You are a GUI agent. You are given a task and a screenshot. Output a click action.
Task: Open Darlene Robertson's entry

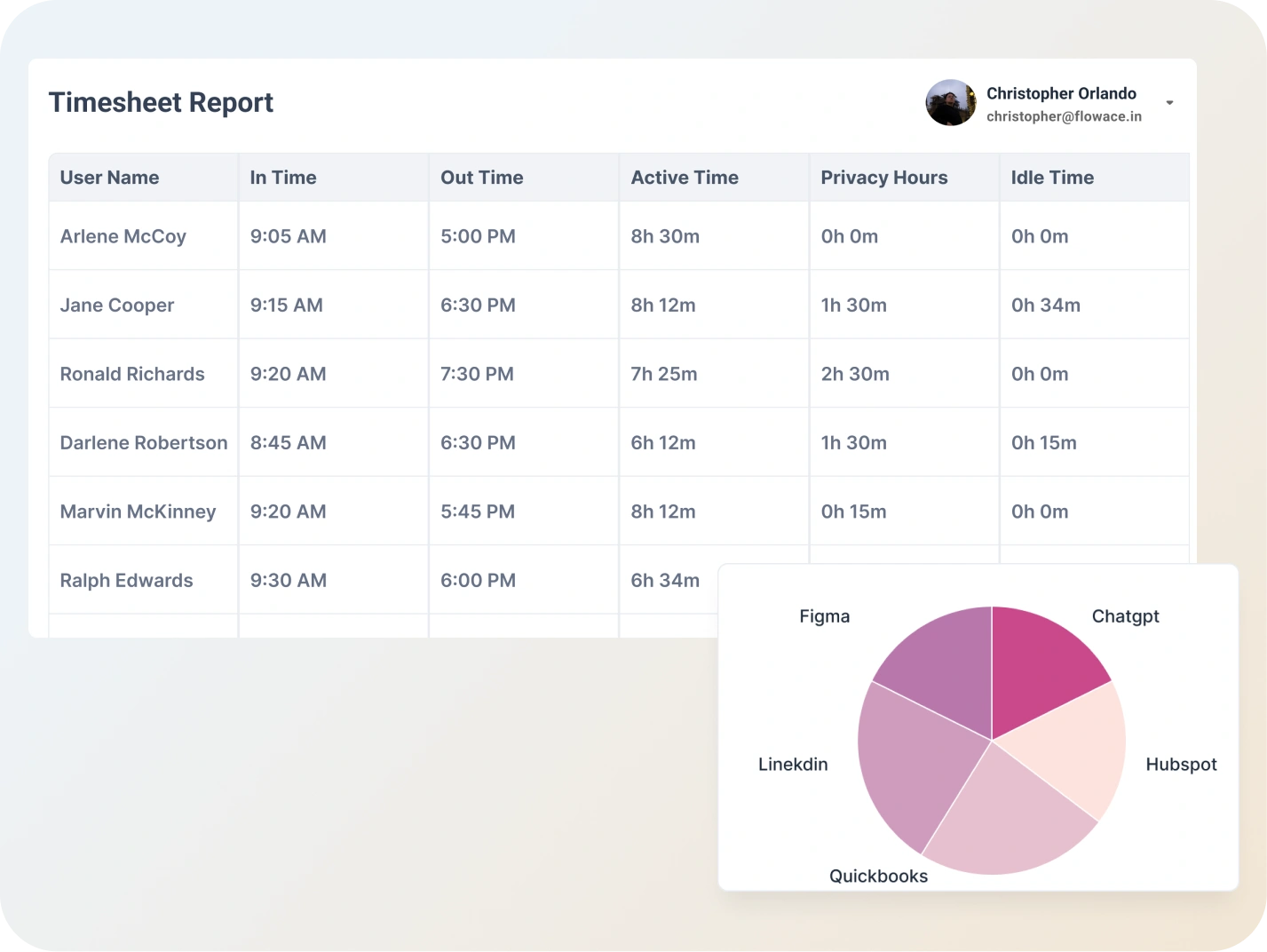[x=144, y=443]
